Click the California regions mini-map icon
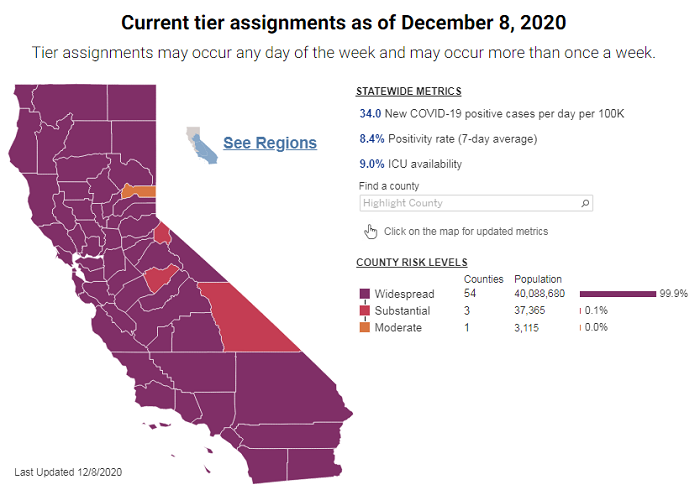Image resolution: width=700 pixels, height=490 pixels. [201, 146]
